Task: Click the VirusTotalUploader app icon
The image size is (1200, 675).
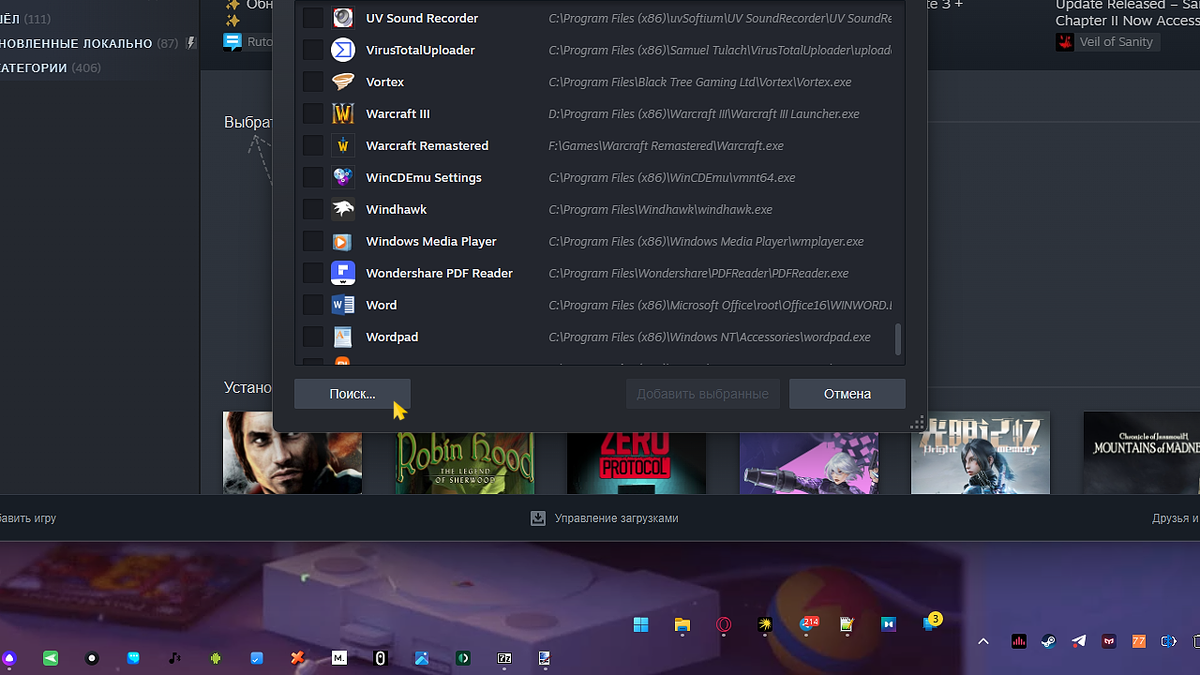Action: [343, 50]
